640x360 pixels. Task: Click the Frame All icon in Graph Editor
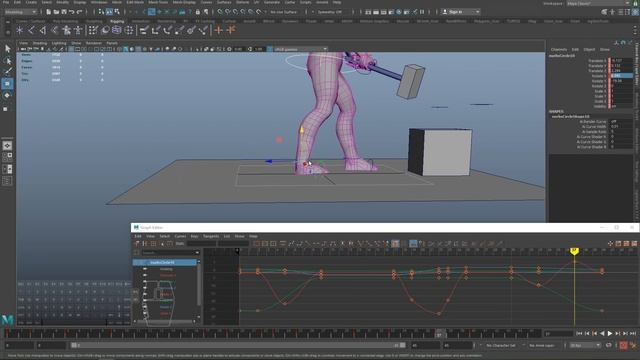pos(256,244)
